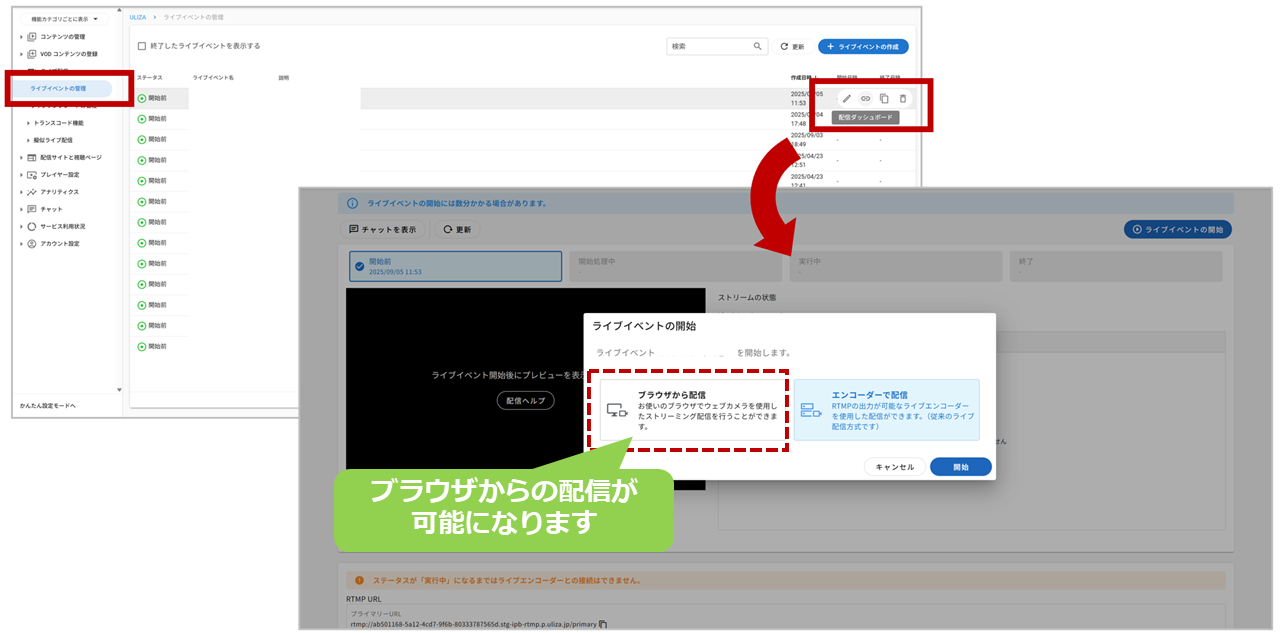1280x633 pixels.
Task: Click the chat bubble icon on チャットを表示
Action: click(355, 229)
